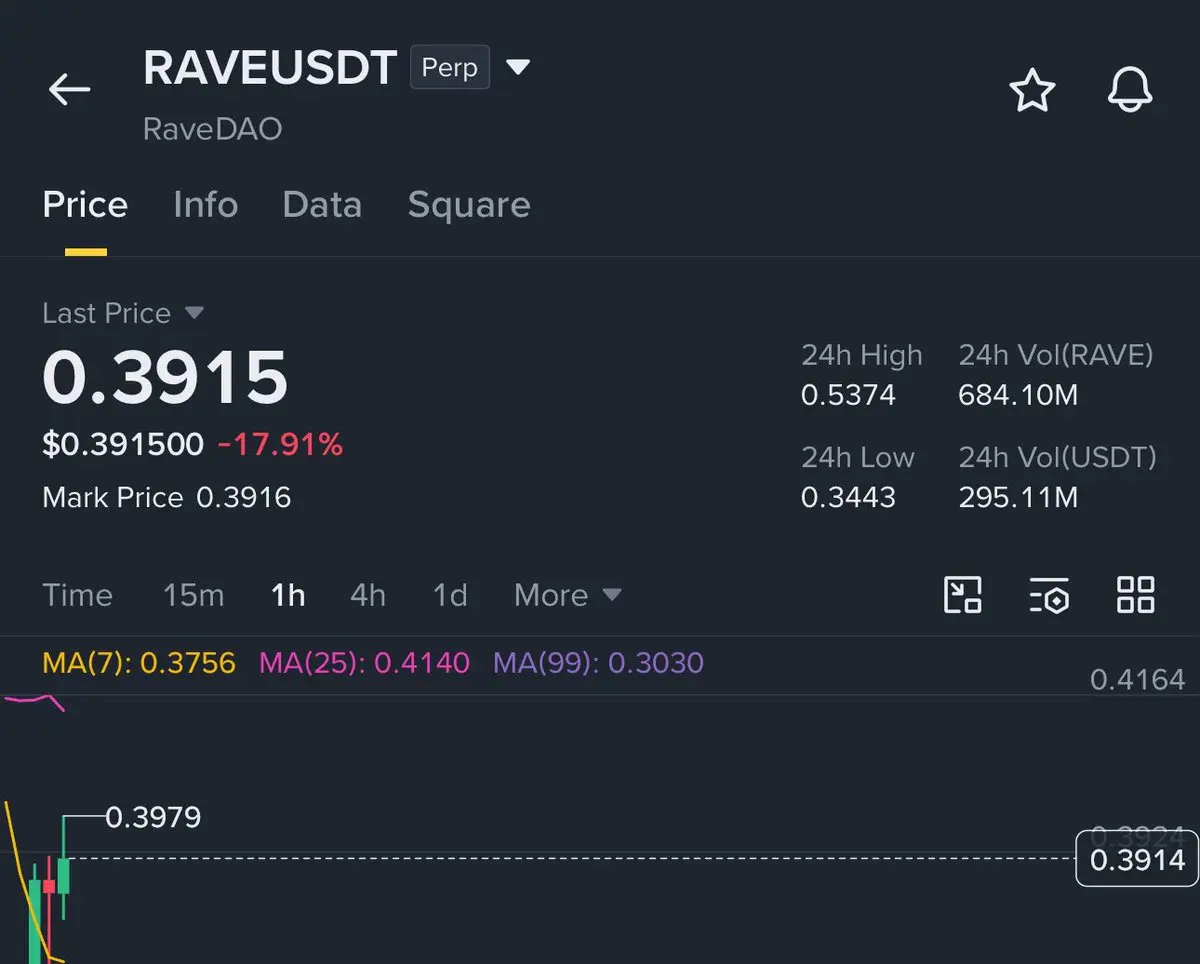Open the picture-in-picture chart icon
The image size is (1200, 964).
963,595
